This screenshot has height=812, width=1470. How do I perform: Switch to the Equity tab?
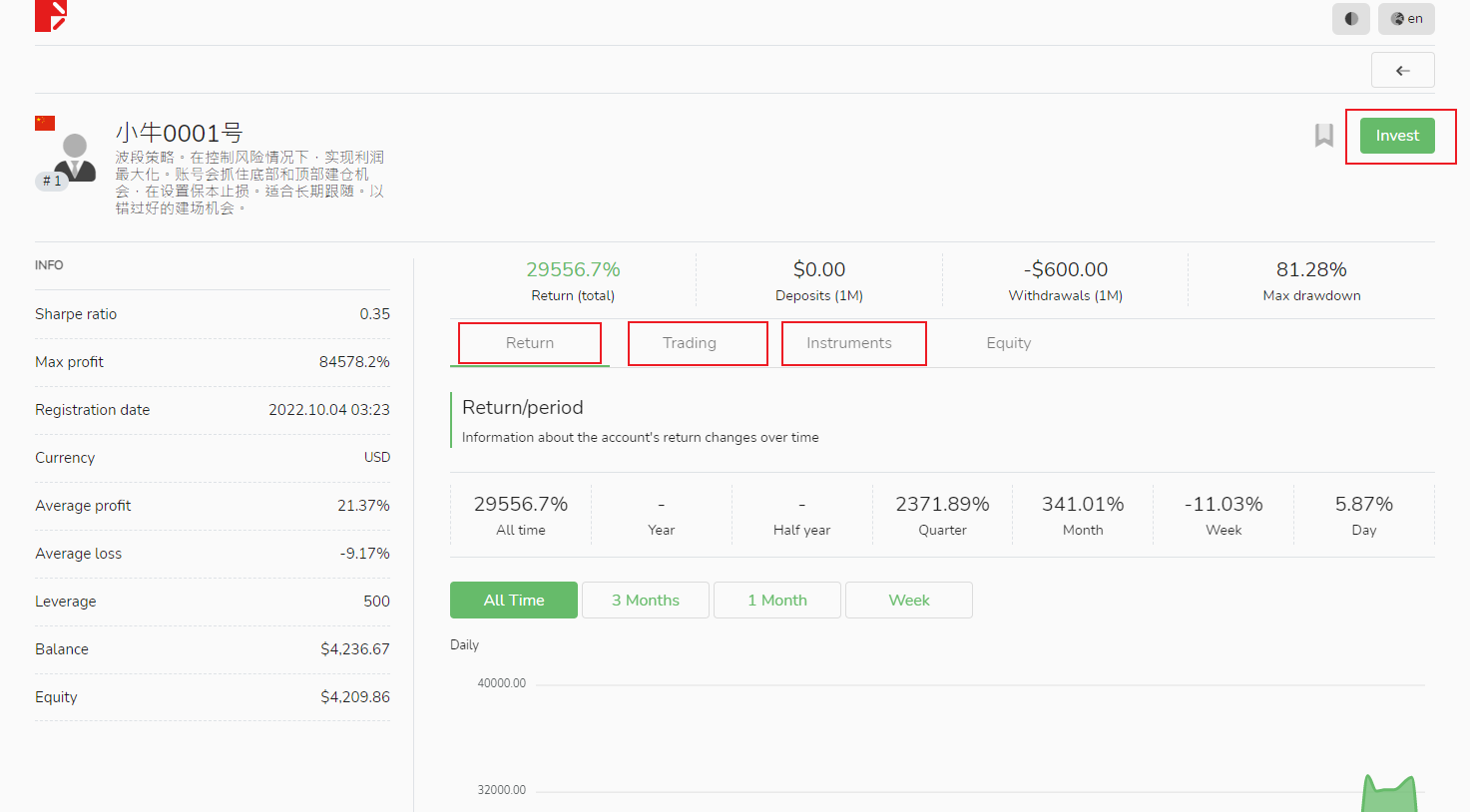tap(1008, 343)
